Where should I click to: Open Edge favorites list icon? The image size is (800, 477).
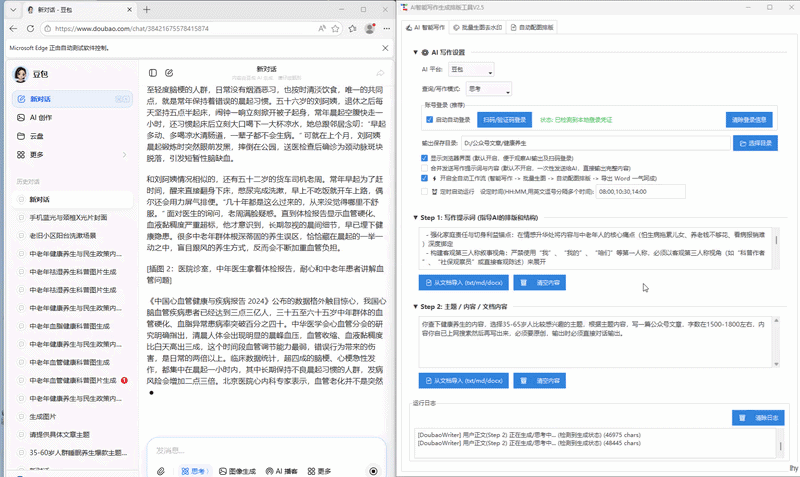[353, 29]
